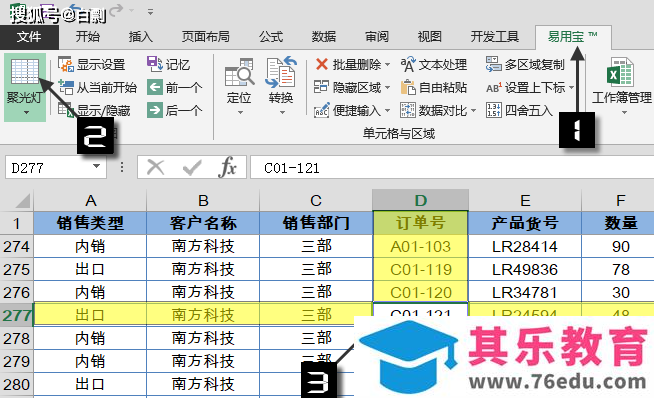Click the formula bar showing C01-121
The image size is (654, 398).
pyautogui.click(x=452, y=168)
